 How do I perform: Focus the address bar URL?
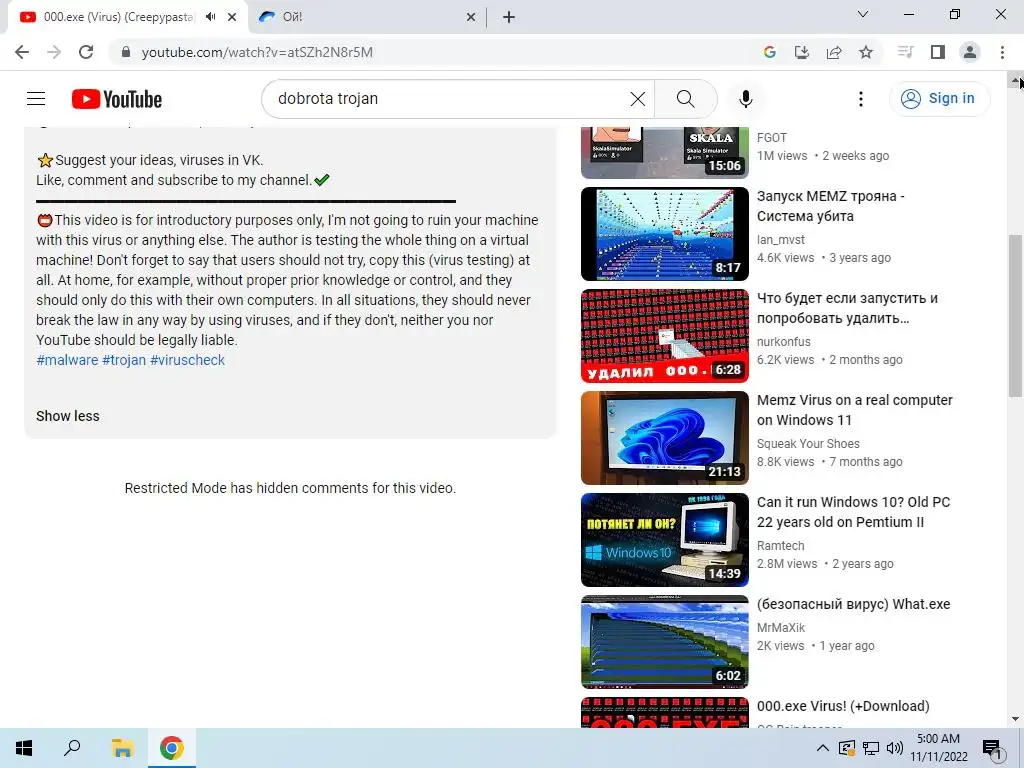257,52
